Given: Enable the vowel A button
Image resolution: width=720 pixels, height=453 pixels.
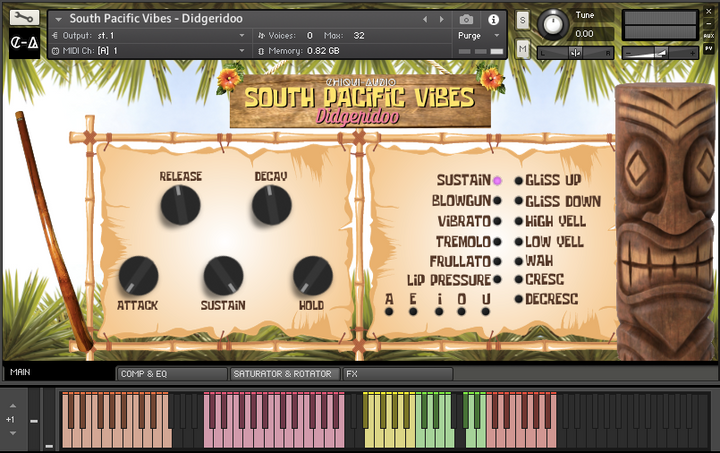Looking at the screenshot, I should click(389, 312).
